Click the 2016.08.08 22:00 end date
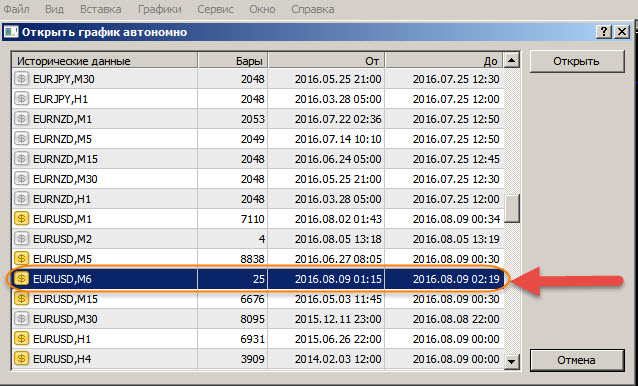 click(456, 319)
